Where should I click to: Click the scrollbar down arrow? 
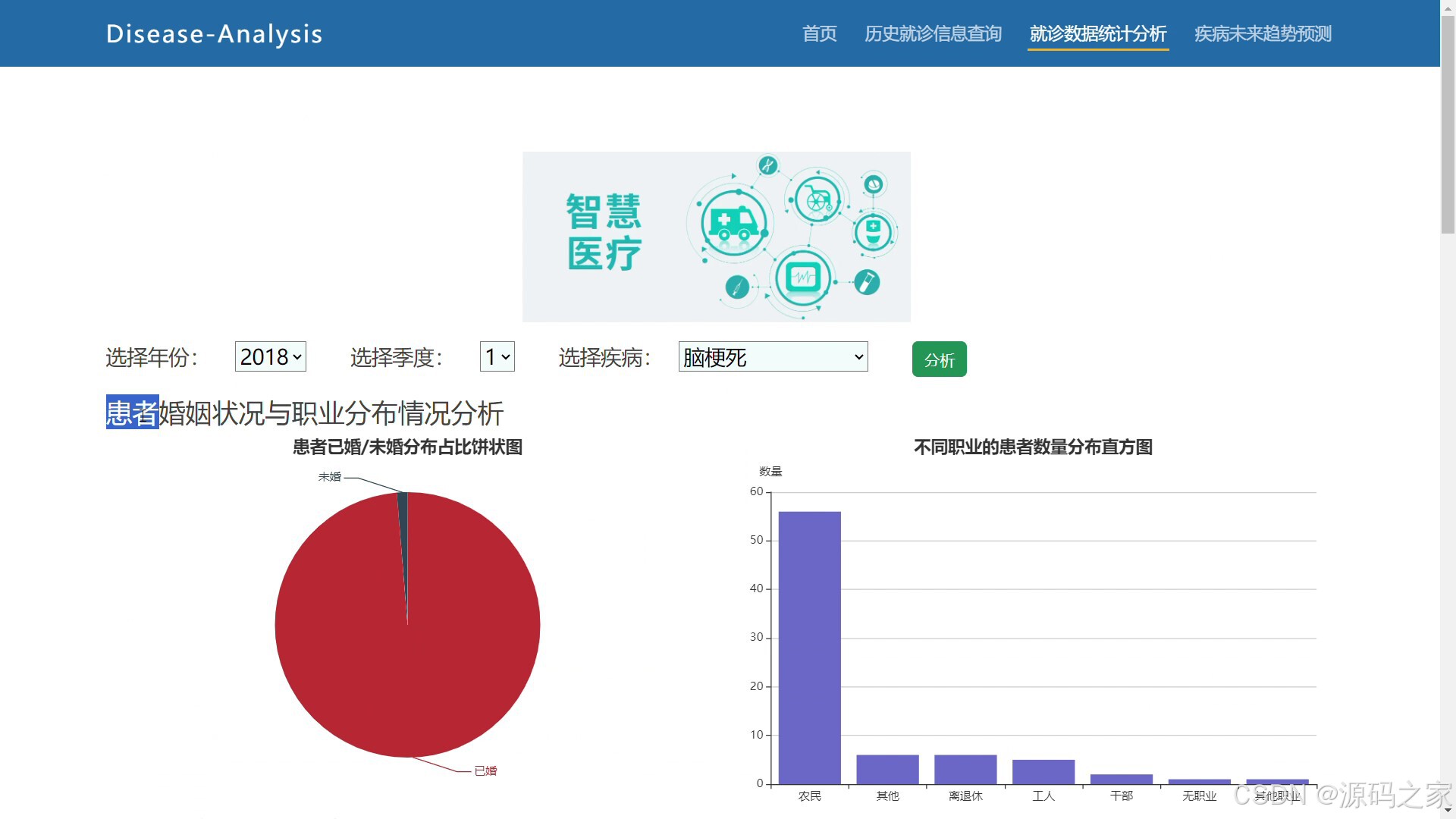1448,811
